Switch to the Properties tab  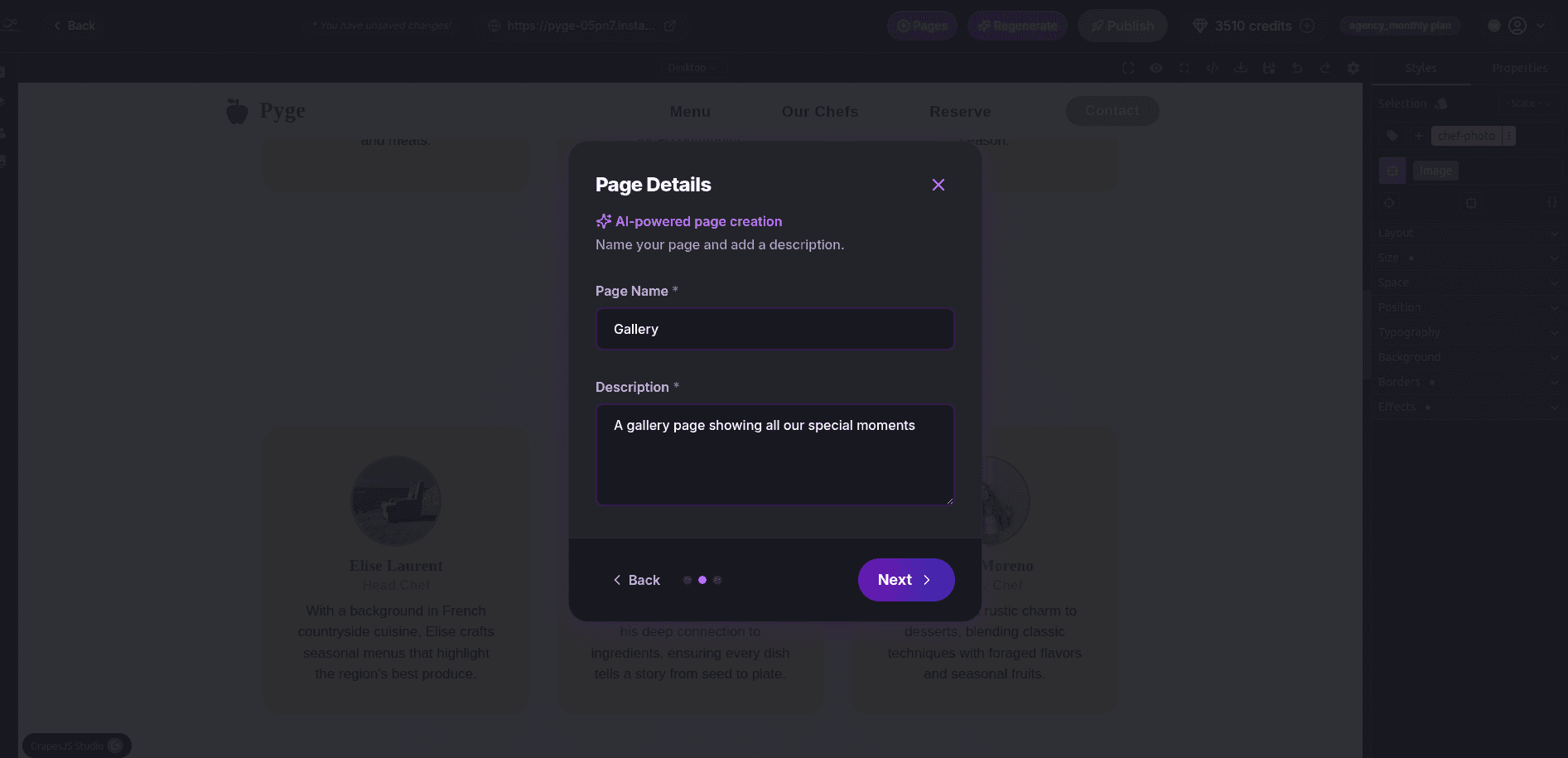click(x=1519, y=67)
